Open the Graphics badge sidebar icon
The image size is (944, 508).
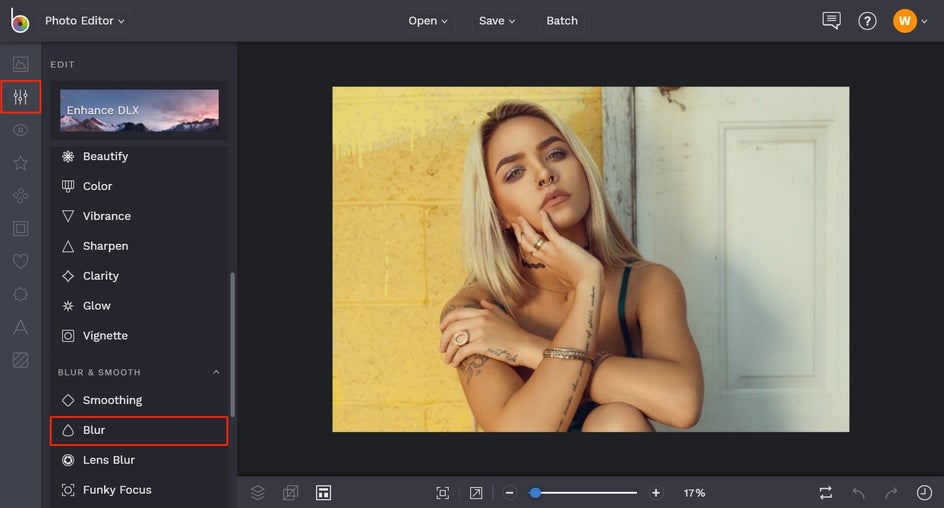pyautogui.click(x=20, y=294)
